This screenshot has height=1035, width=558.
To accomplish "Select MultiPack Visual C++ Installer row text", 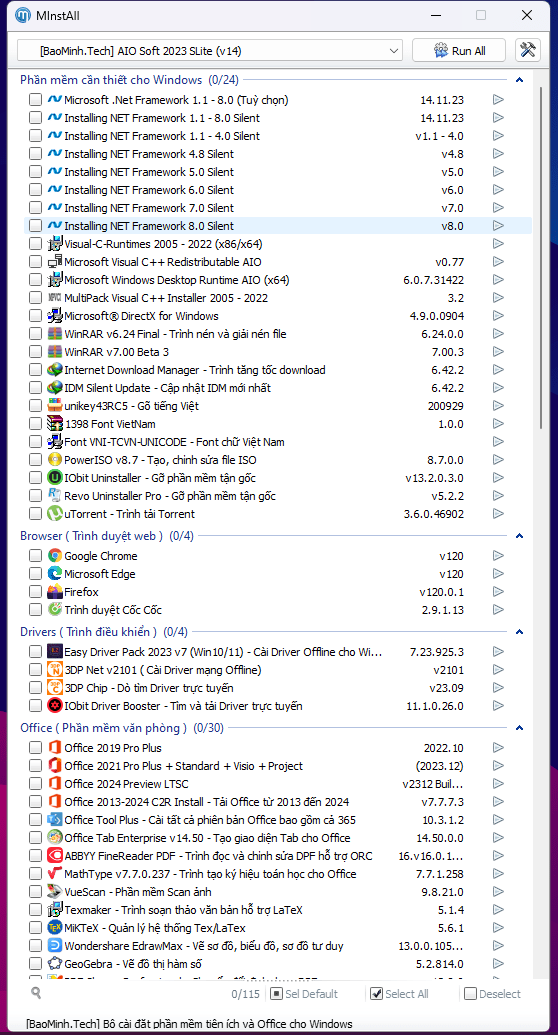I will pos(166,298).
